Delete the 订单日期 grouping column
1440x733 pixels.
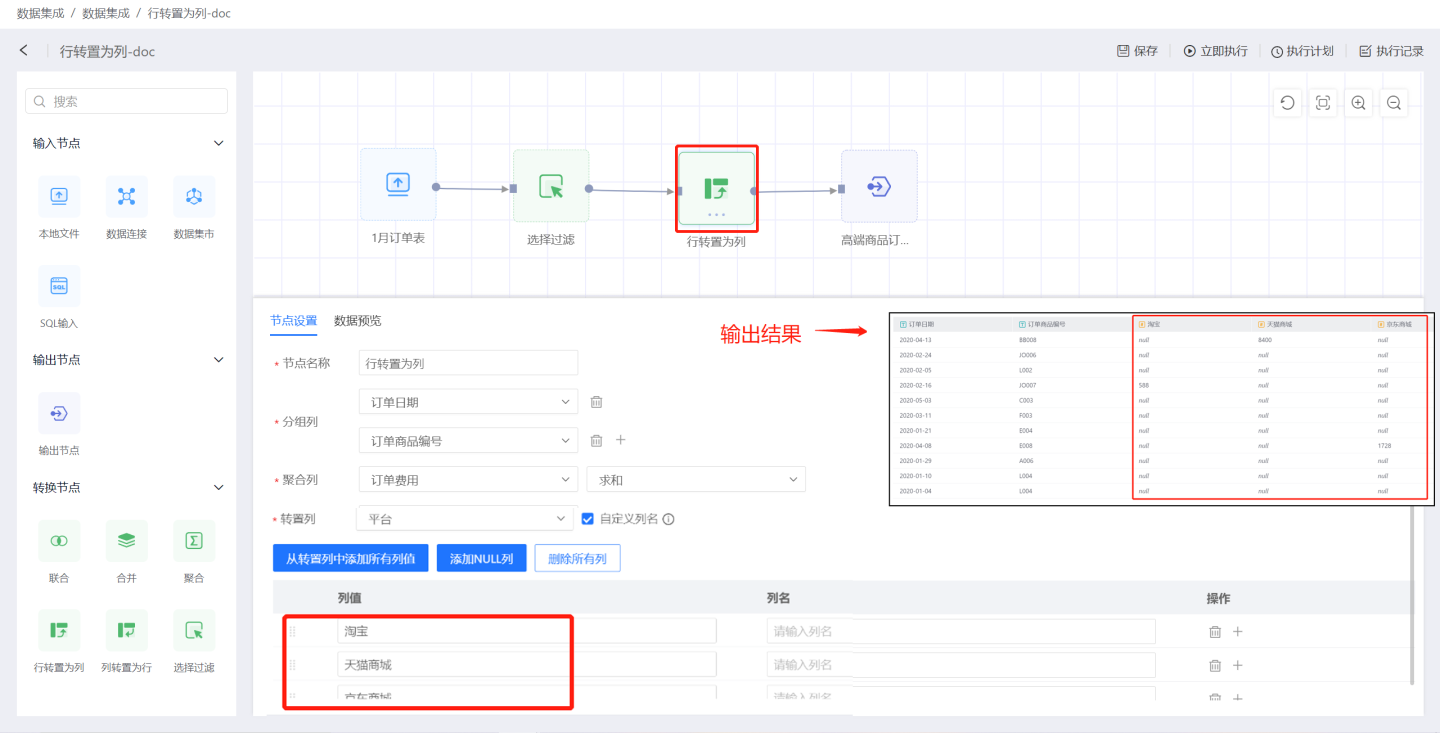[596, 402]
